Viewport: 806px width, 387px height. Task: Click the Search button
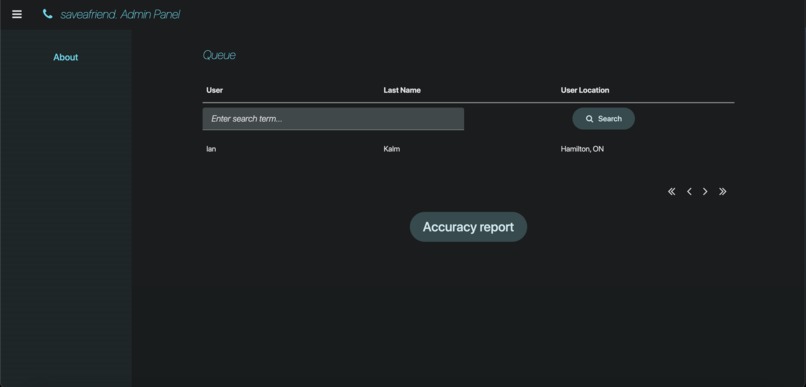[x=603, y=119]
